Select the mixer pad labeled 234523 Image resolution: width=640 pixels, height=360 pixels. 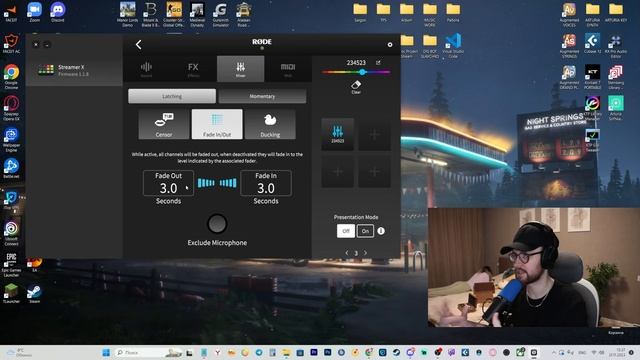click(x=338, y=134)
